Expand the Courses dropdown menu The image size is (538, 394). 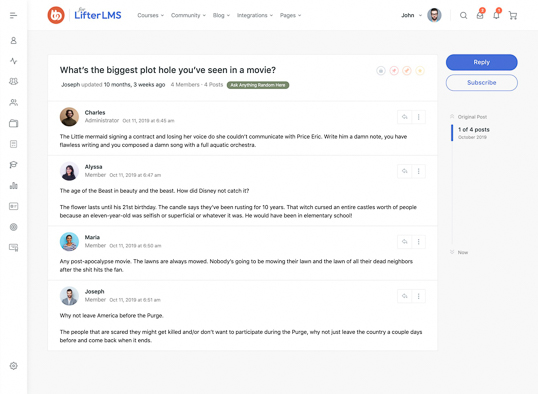pyautogui.click(x=151, y=15)
